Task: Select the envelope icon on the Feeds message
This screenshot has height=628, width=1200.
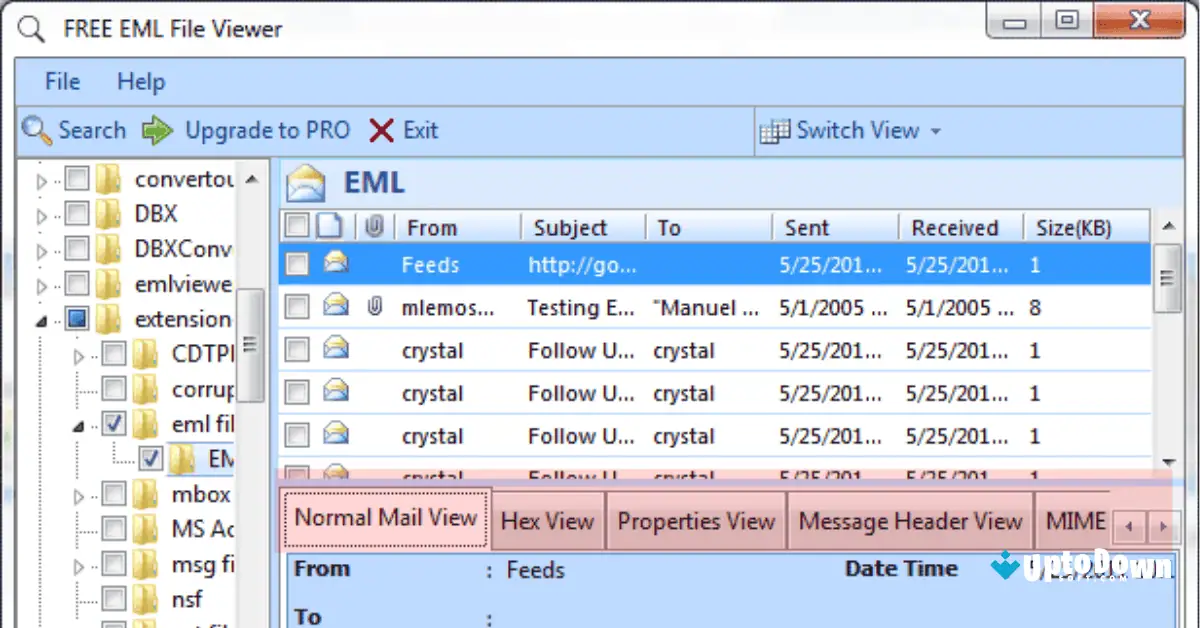Action: coord(336,264)
